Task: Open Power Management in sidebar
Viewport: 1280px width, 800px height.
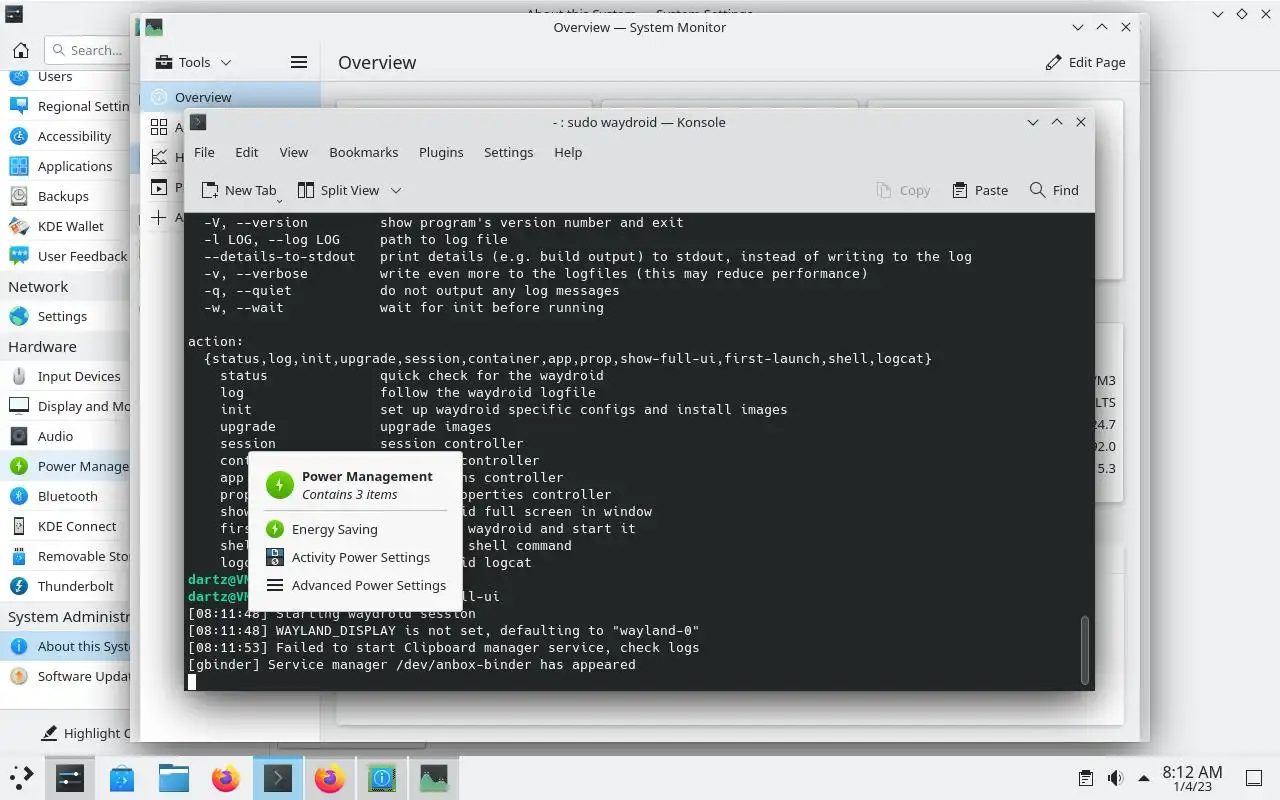Action: (66, 466)
